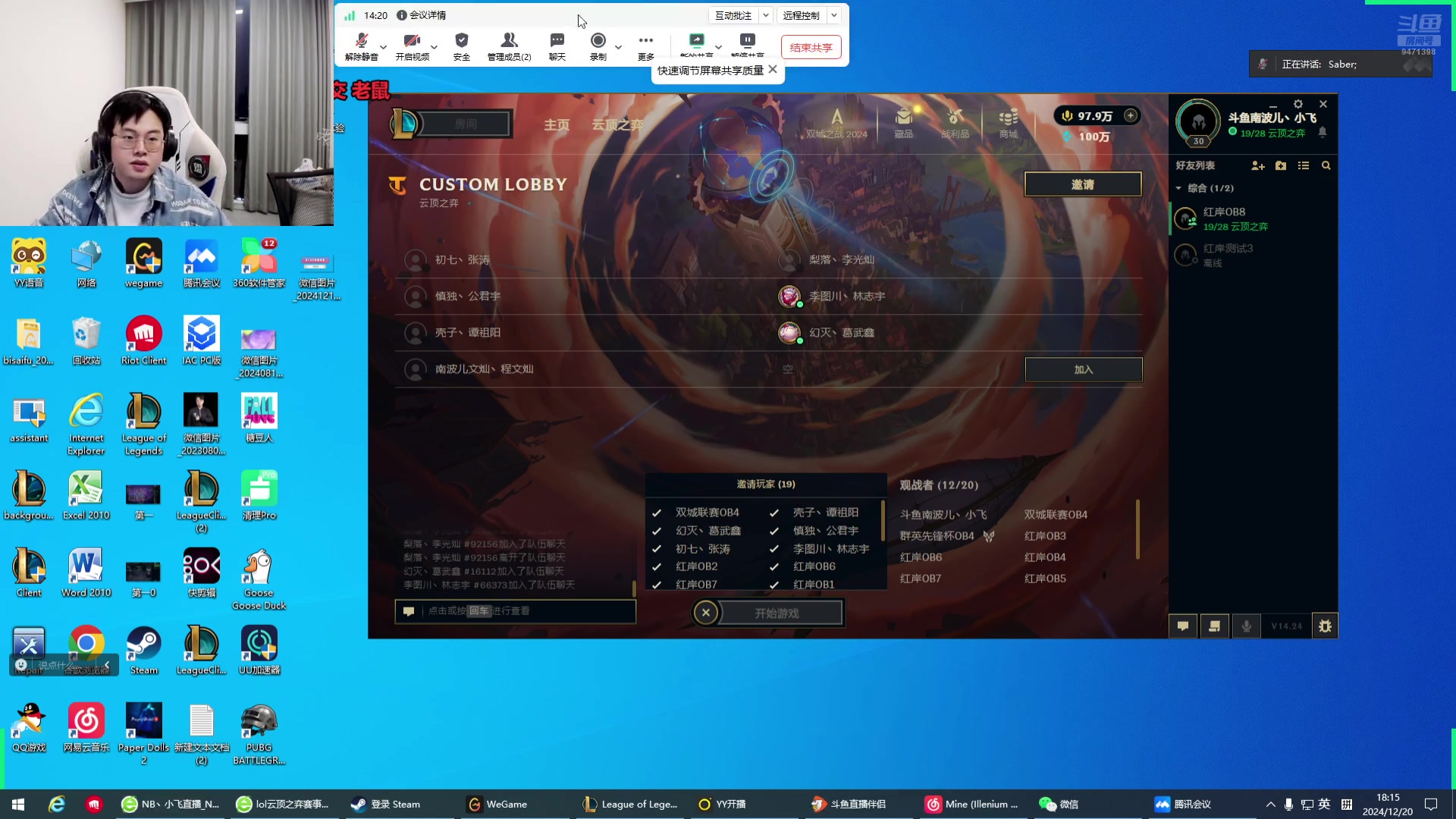
Task: Open the LoL client settings gear icon
Action: (1298, 104)
